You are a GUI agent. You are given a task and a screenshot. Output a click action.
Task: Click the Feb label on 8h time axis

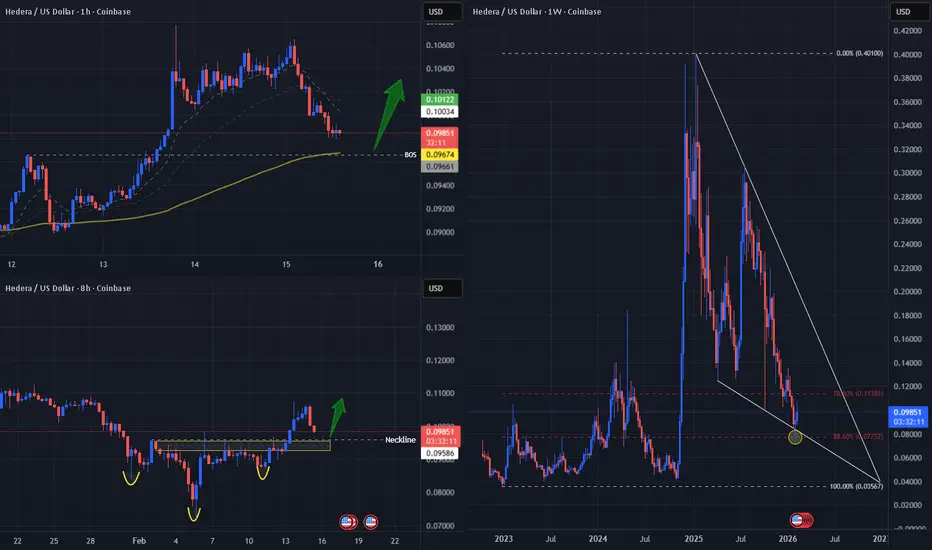point(139,541)
